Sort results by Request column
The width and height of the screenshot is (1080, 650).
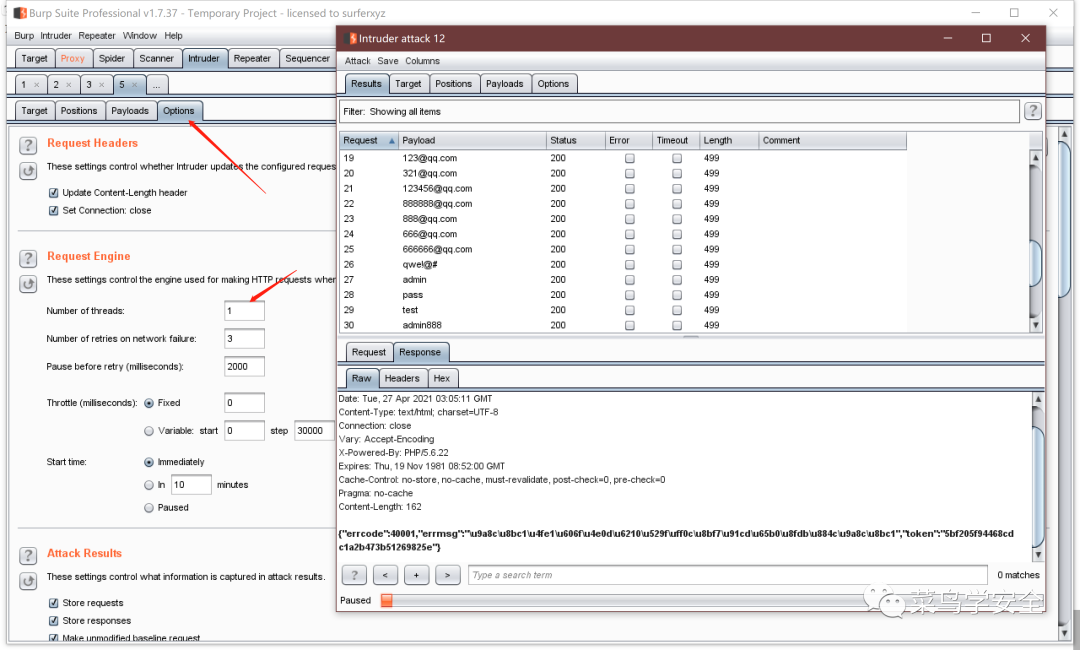tap(368, 140)
